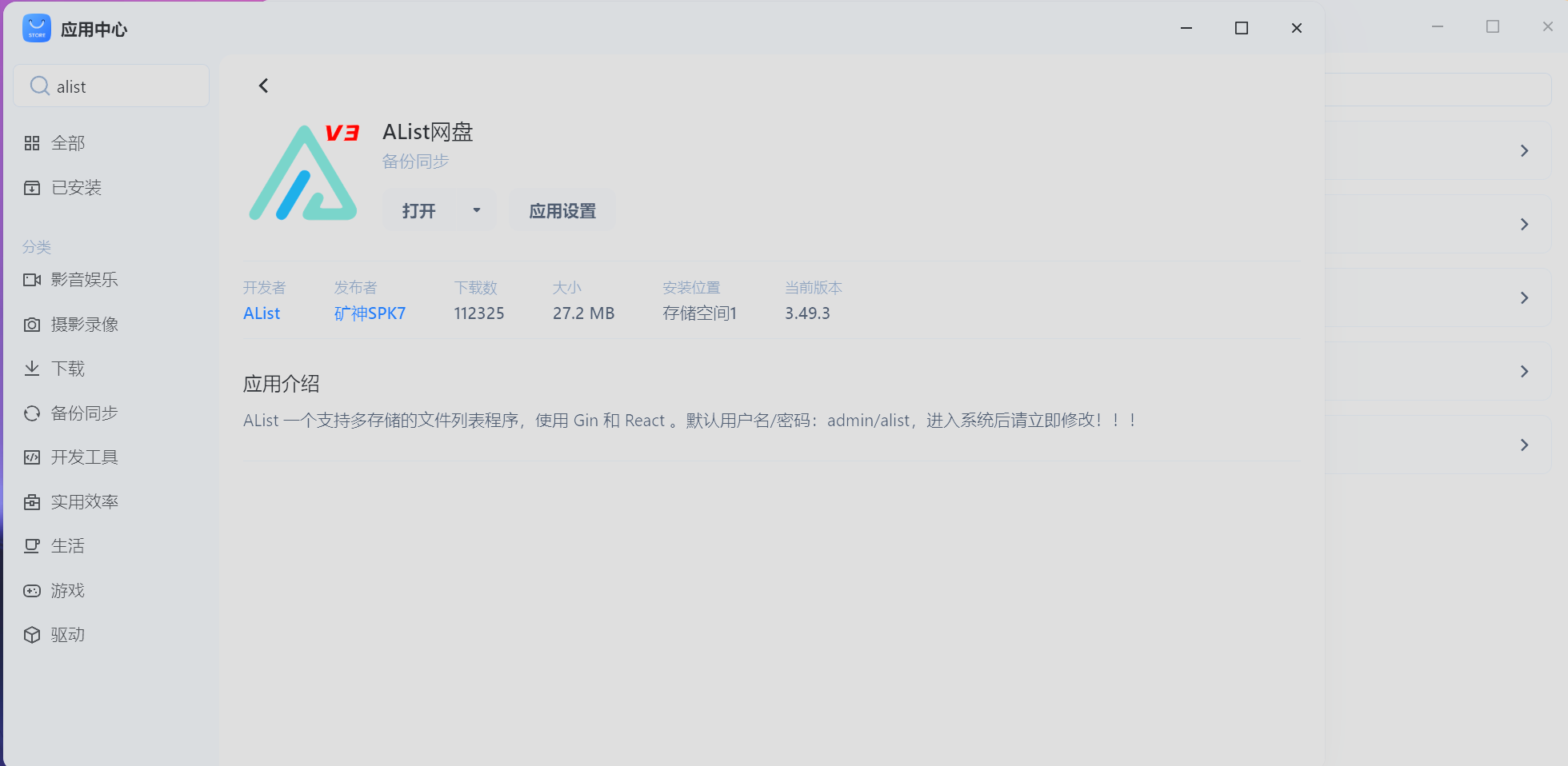Click the 备份同步 sync icon

[32, 413]
